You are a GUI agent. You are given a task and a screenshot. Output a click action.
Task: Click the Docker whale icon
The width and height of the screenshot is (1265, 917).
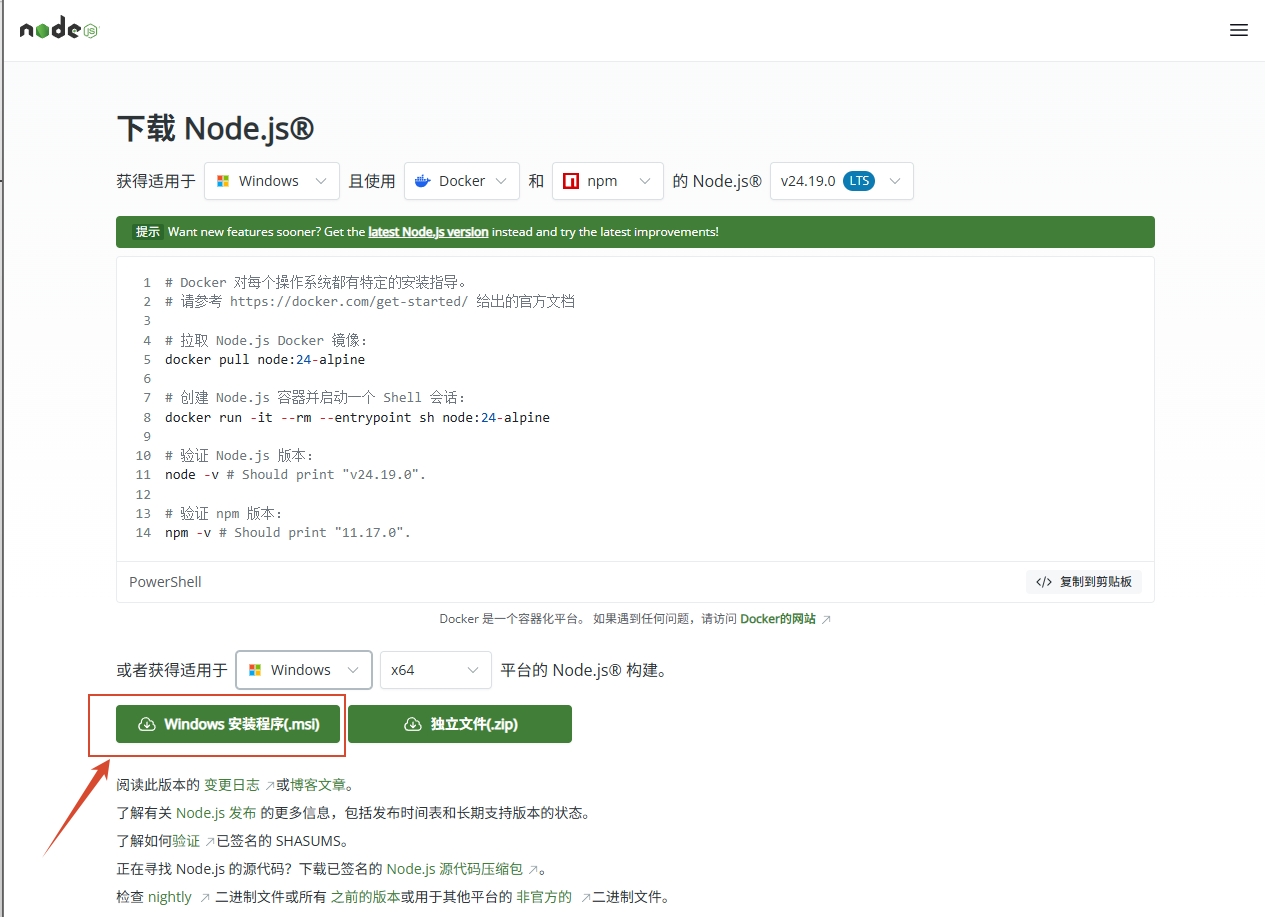pos(422,181)
